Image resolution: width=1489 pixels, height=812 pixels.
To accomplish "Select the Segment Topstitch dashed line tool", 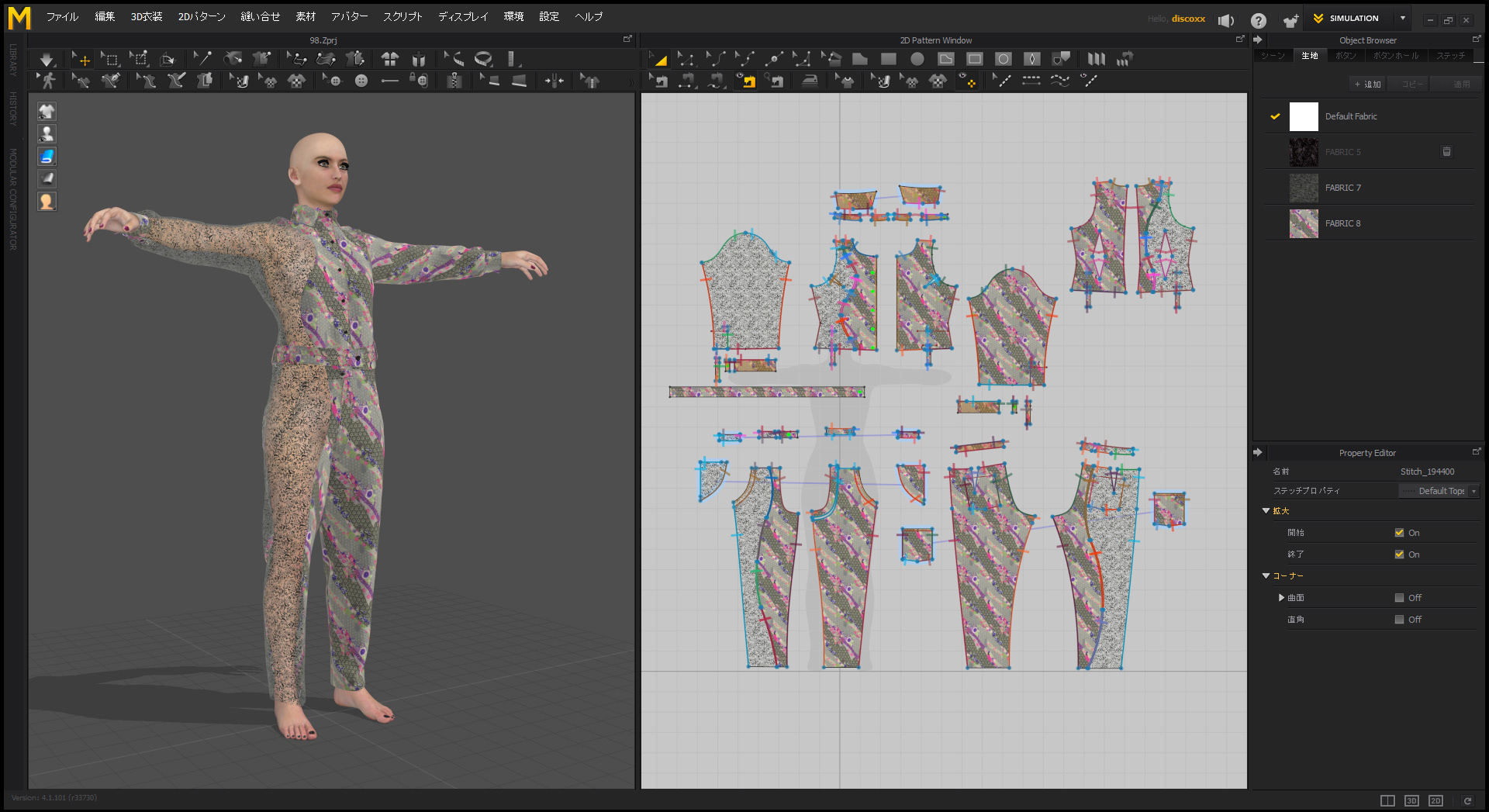I will pyautogui.click(x=1031, y=81).
